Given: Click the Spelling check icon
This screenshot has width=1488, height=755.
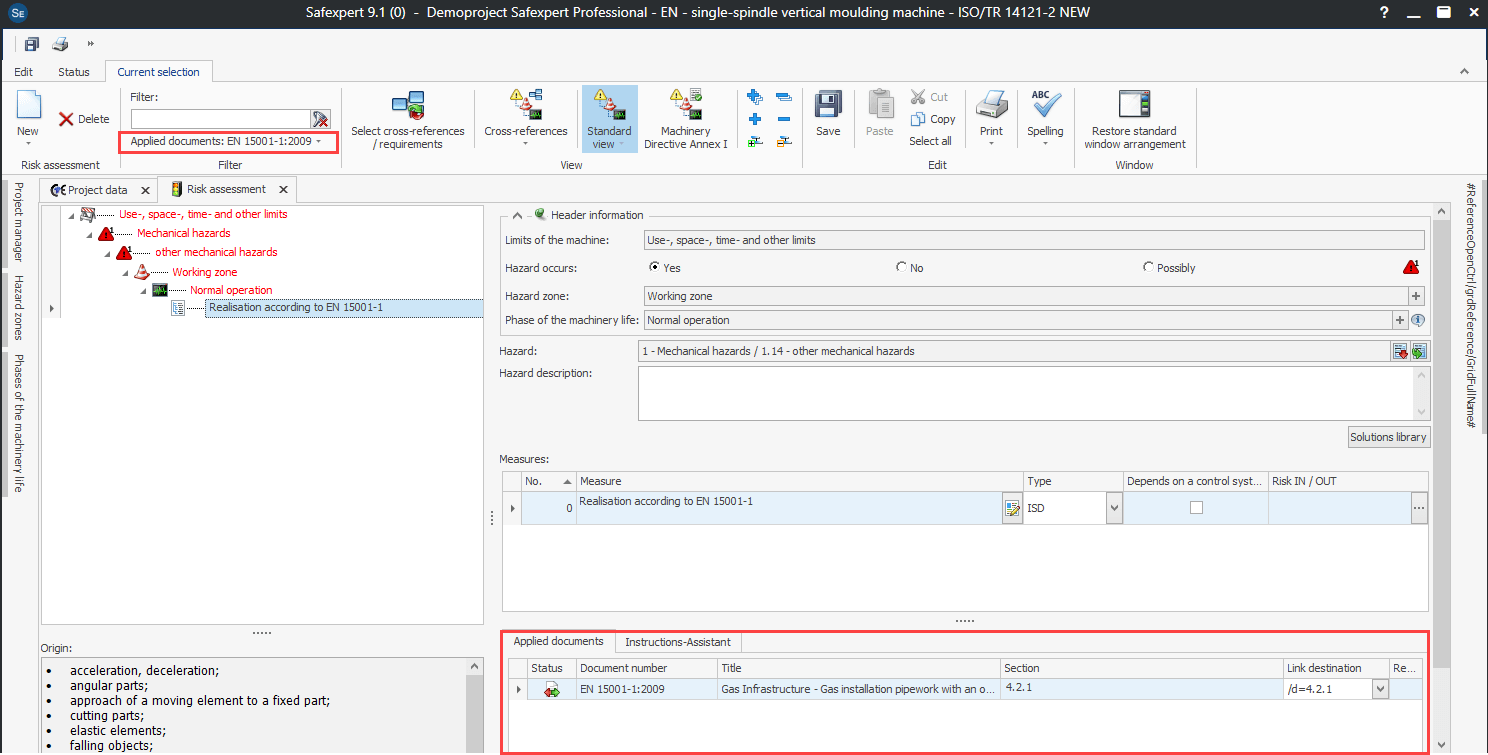Looking at the screenshot, I should coord(1045,106).
